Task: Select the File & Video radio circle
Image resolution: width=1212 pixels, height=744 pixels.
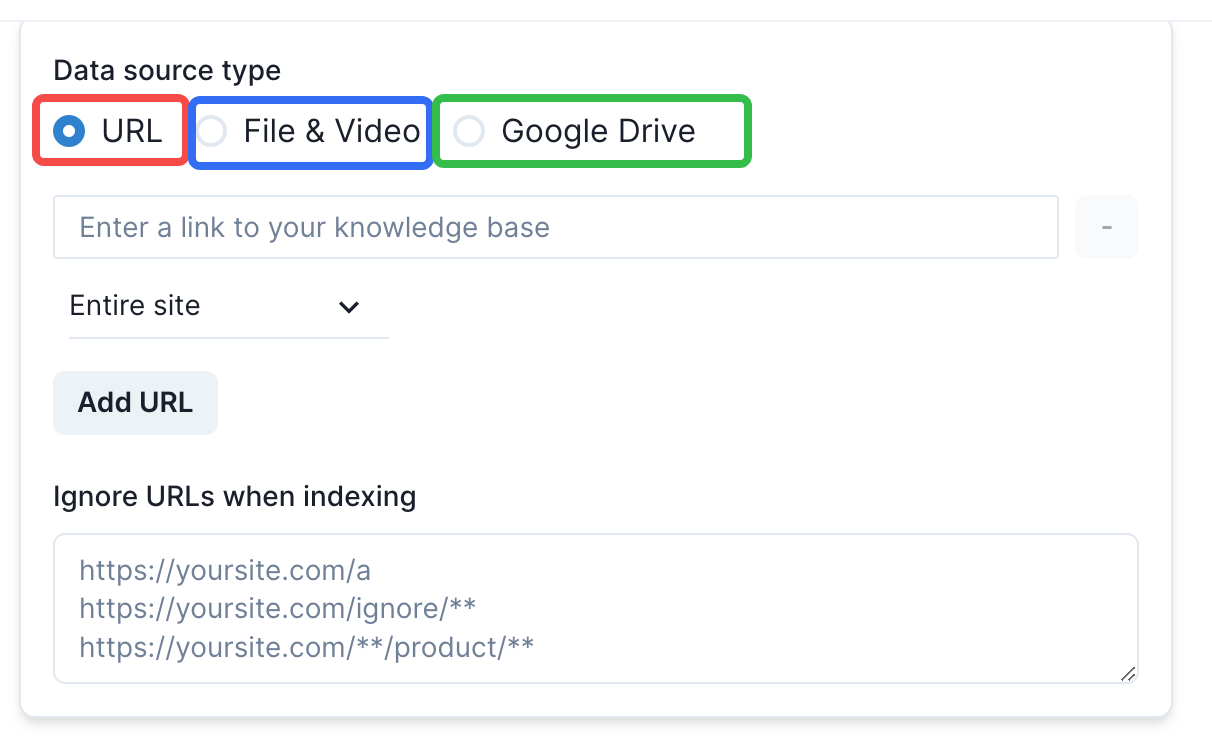Action: pyautogui.click(x=212, y=131)
